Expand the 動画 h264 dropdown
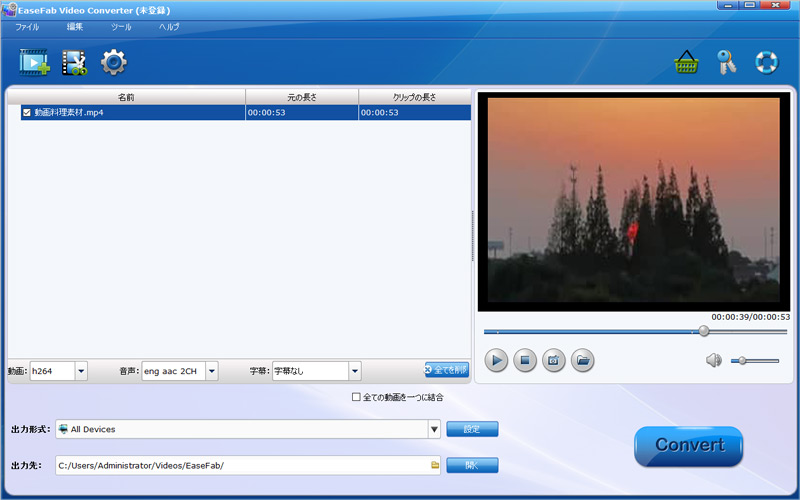The image size is (800, 500). click(x=81, y=371)
